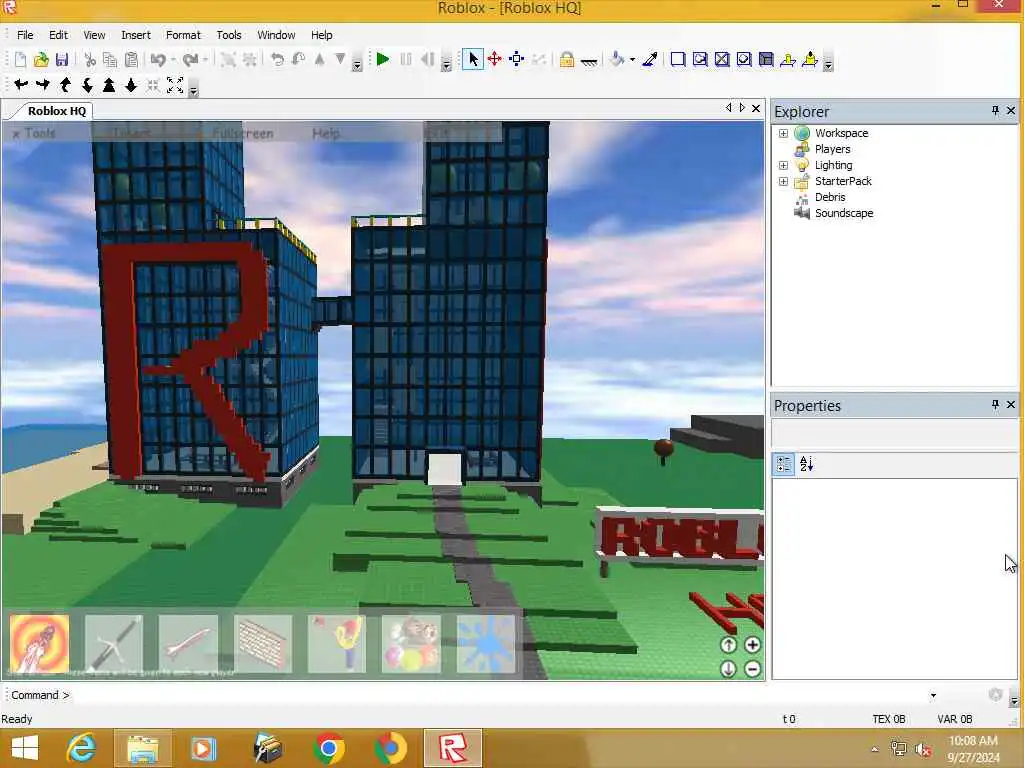This screenshot has height=768, width=1024.
Task: Select the rocket launcher tool in game hotbar
Action: pos(39,643)
